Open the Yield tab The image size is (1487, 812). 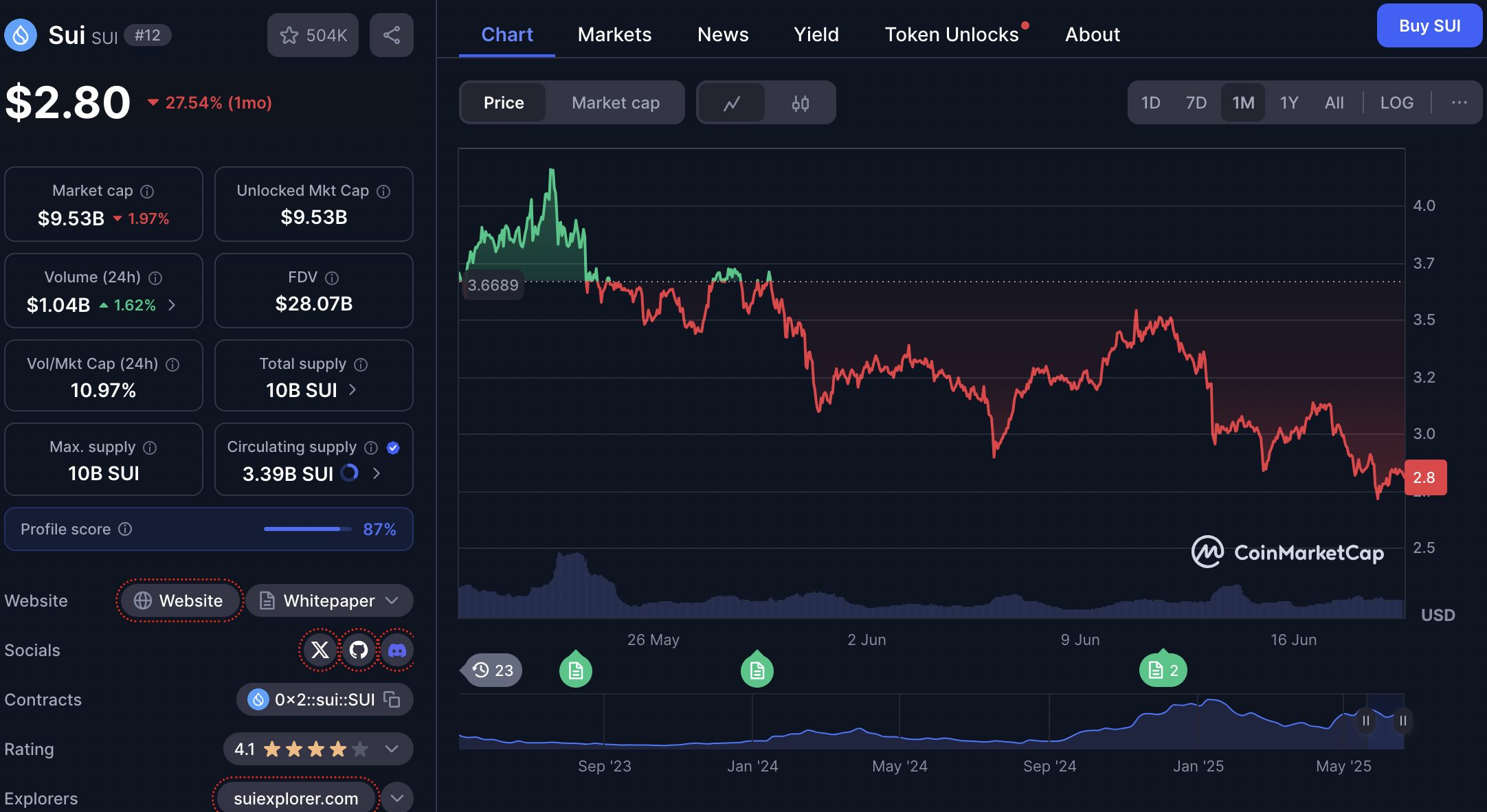point(816,34)
